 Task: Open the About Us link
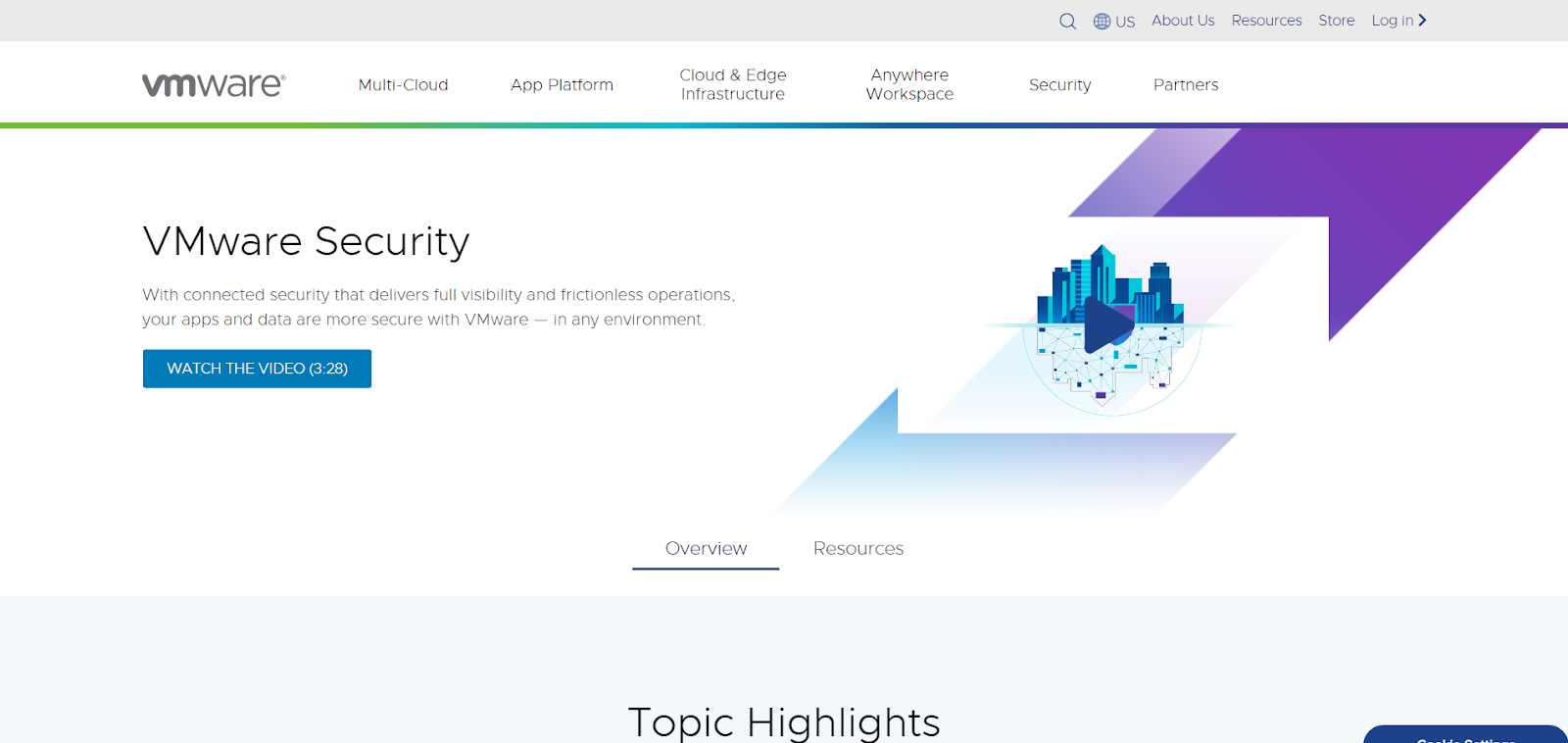1183,20
